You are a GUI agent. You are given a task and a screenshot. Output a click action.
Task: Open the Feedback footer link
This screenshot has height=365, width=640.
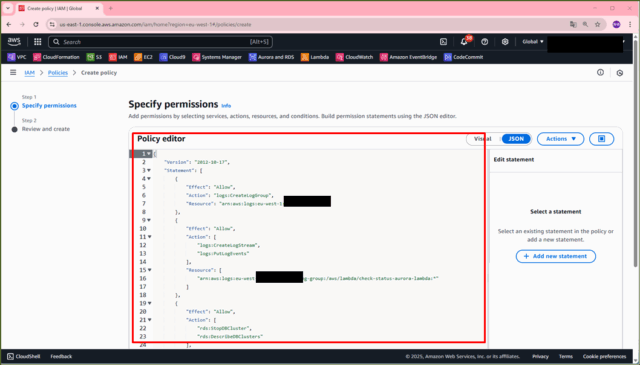tap(61, 356)
